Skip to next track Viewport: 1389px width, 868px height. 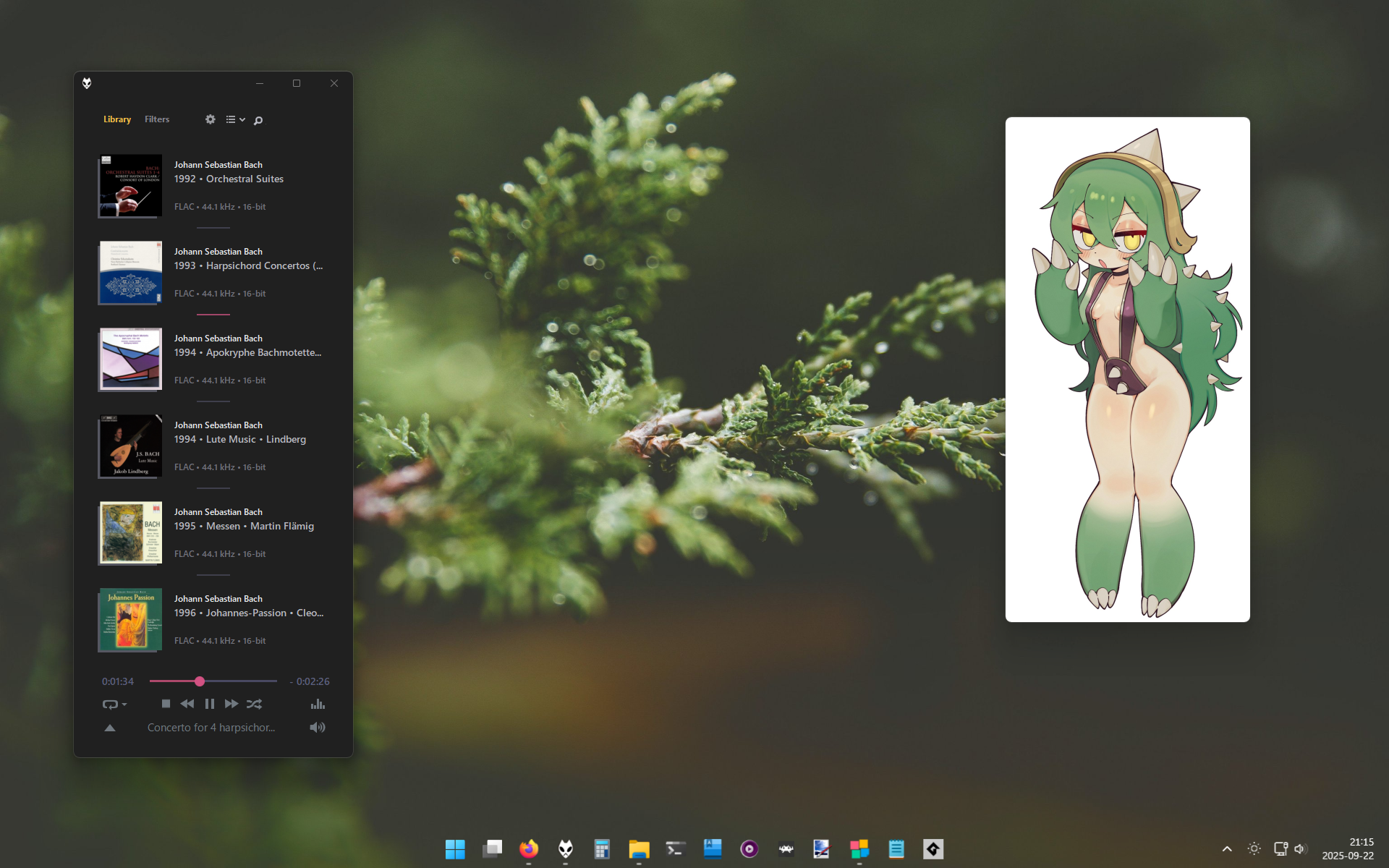click(231, 704)
